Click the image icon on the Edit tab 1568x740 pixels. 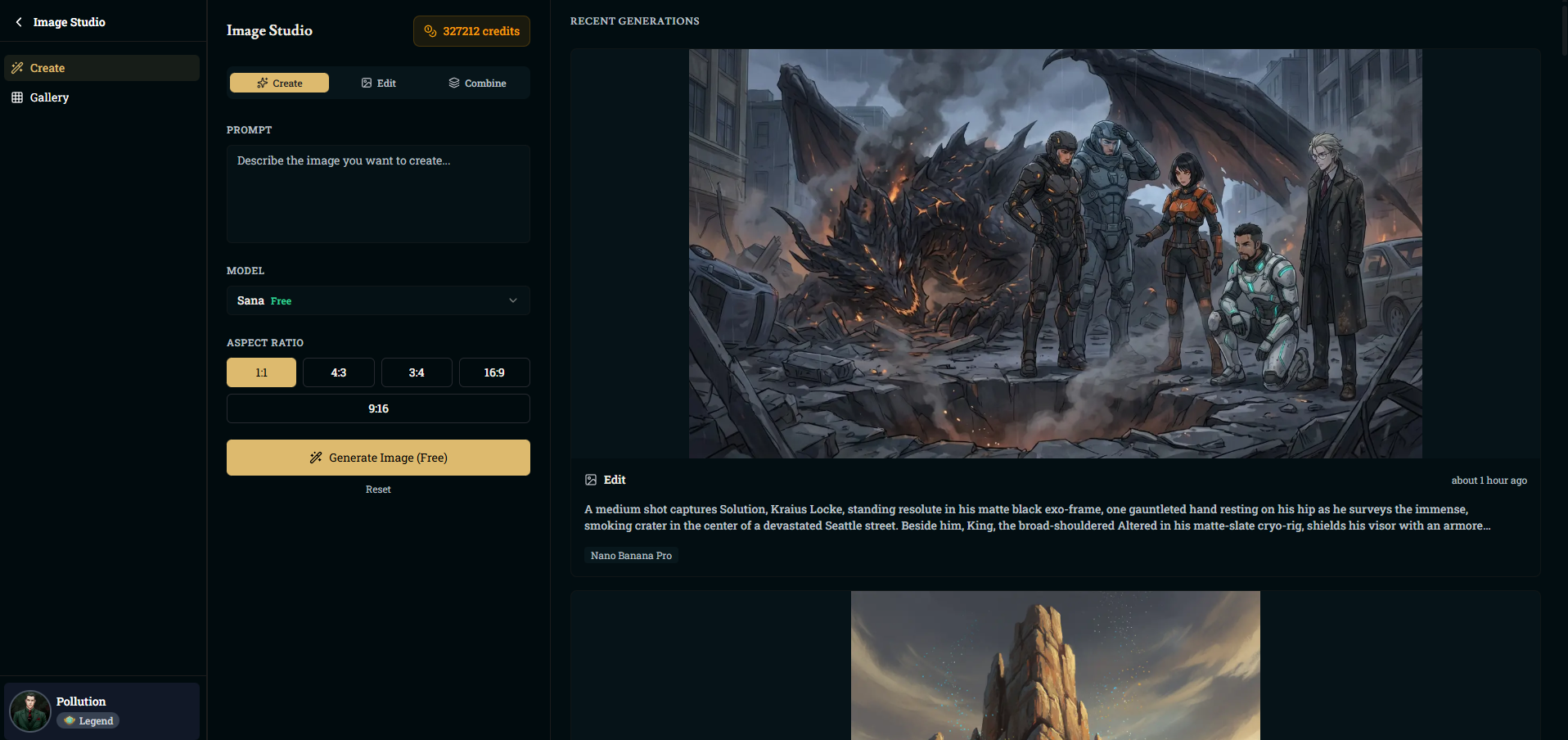367,83
